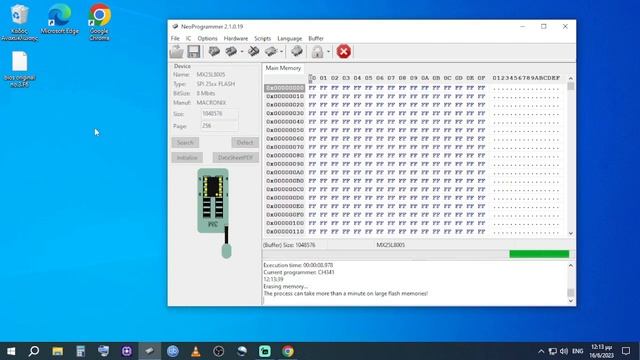The width and height of the screenshot is (640, 360).
Task: Select the bios original file on desktop
Action: click(20, 69)
